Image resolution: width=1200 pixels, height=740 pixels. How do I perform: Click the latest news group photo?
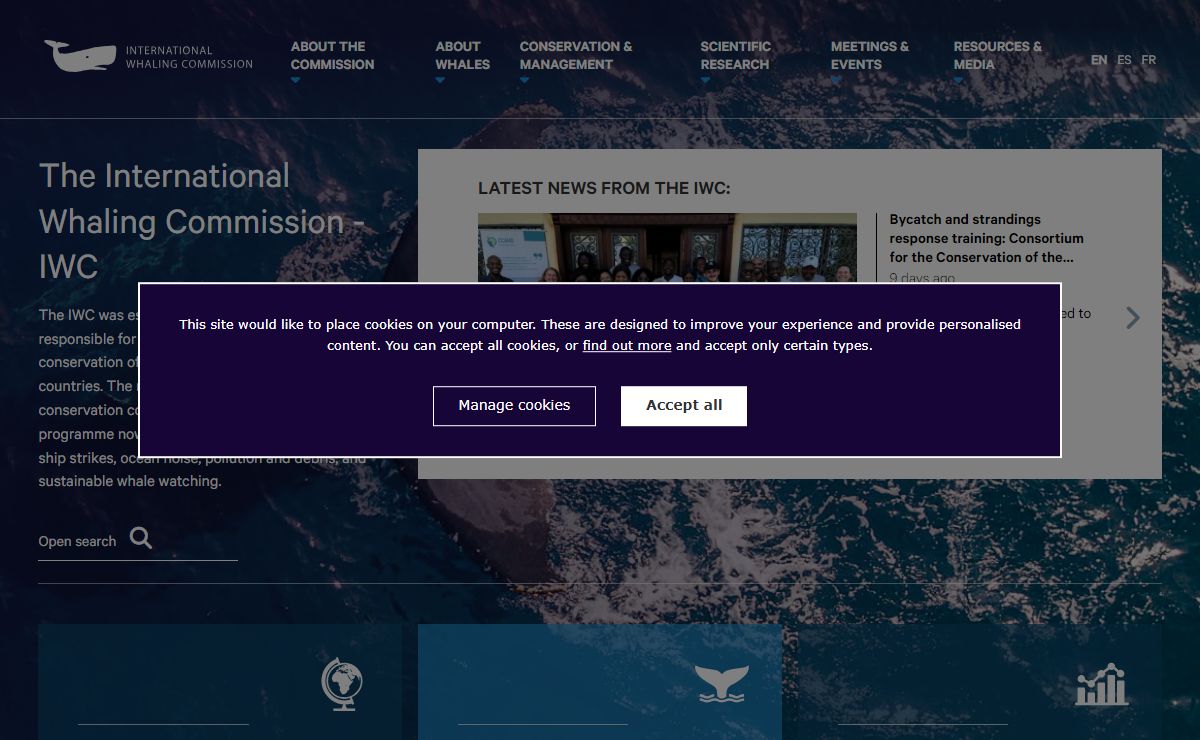coord(667,248)
